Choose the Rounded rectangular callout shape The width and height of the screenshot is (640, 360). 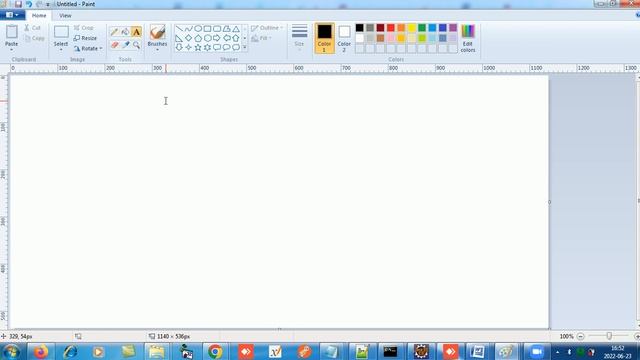(x=217, y=48)
